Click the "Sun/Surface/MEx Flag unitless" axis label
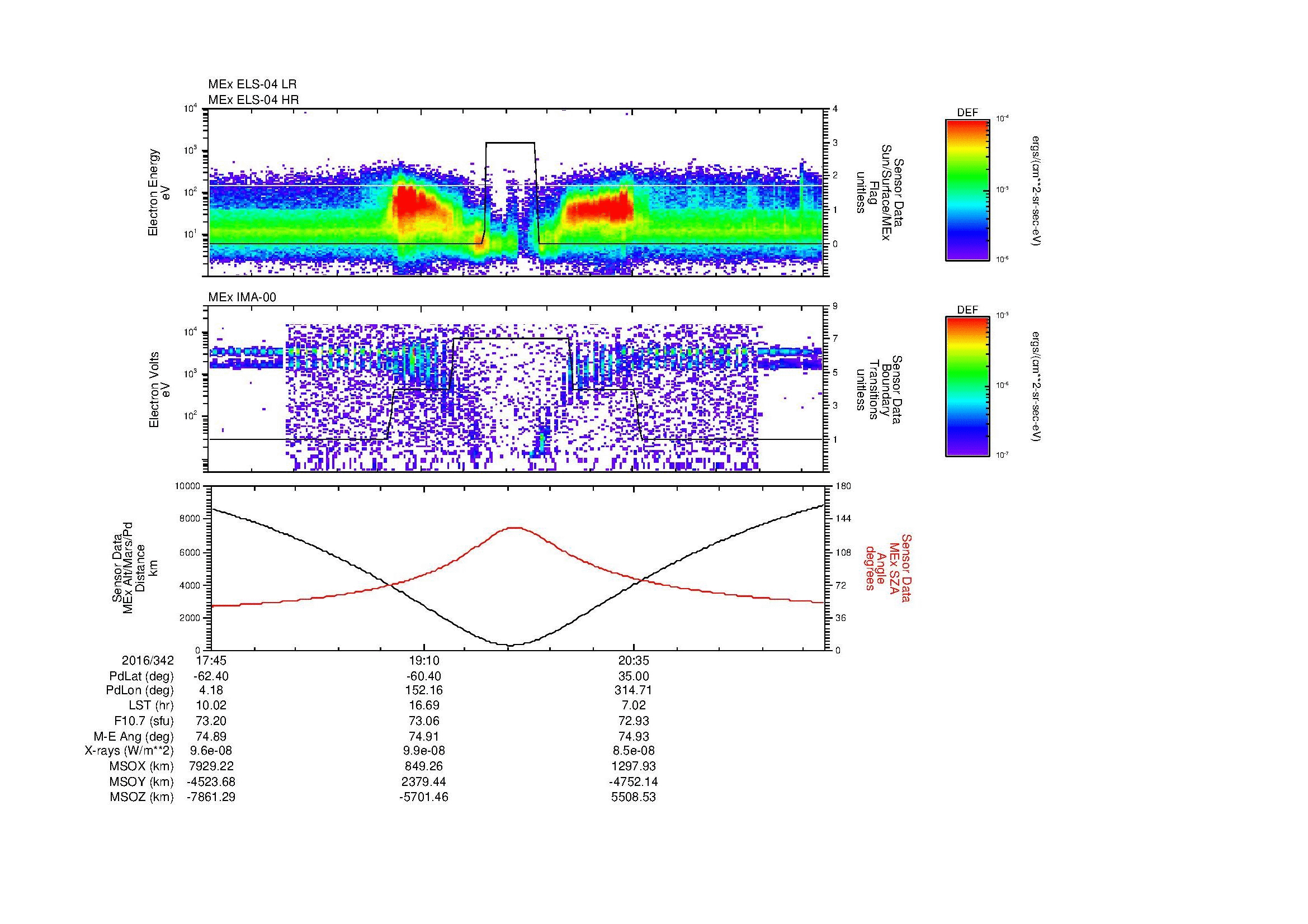Viewport: 1308px width, 924px height. tap(877, 192)
